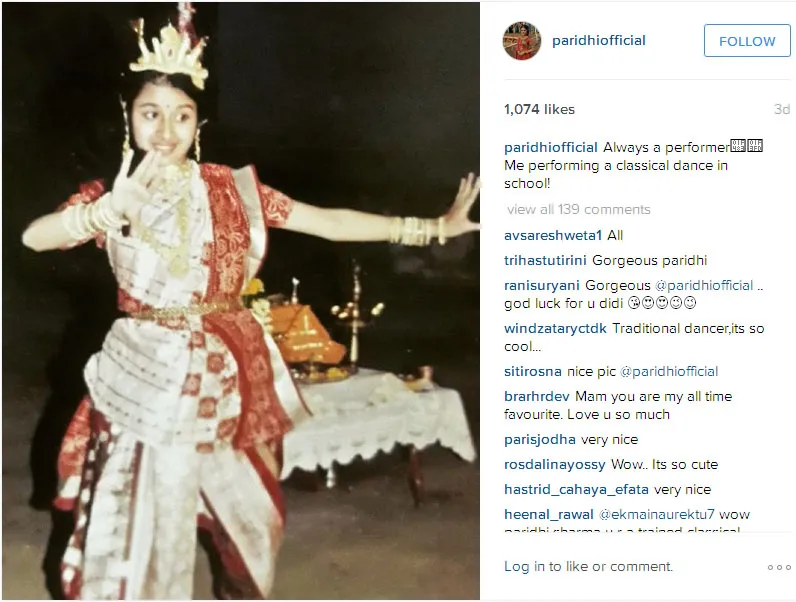Open commenter brarhrdev profile
Screen dimensions: 796x602
(x=537, y=396)
